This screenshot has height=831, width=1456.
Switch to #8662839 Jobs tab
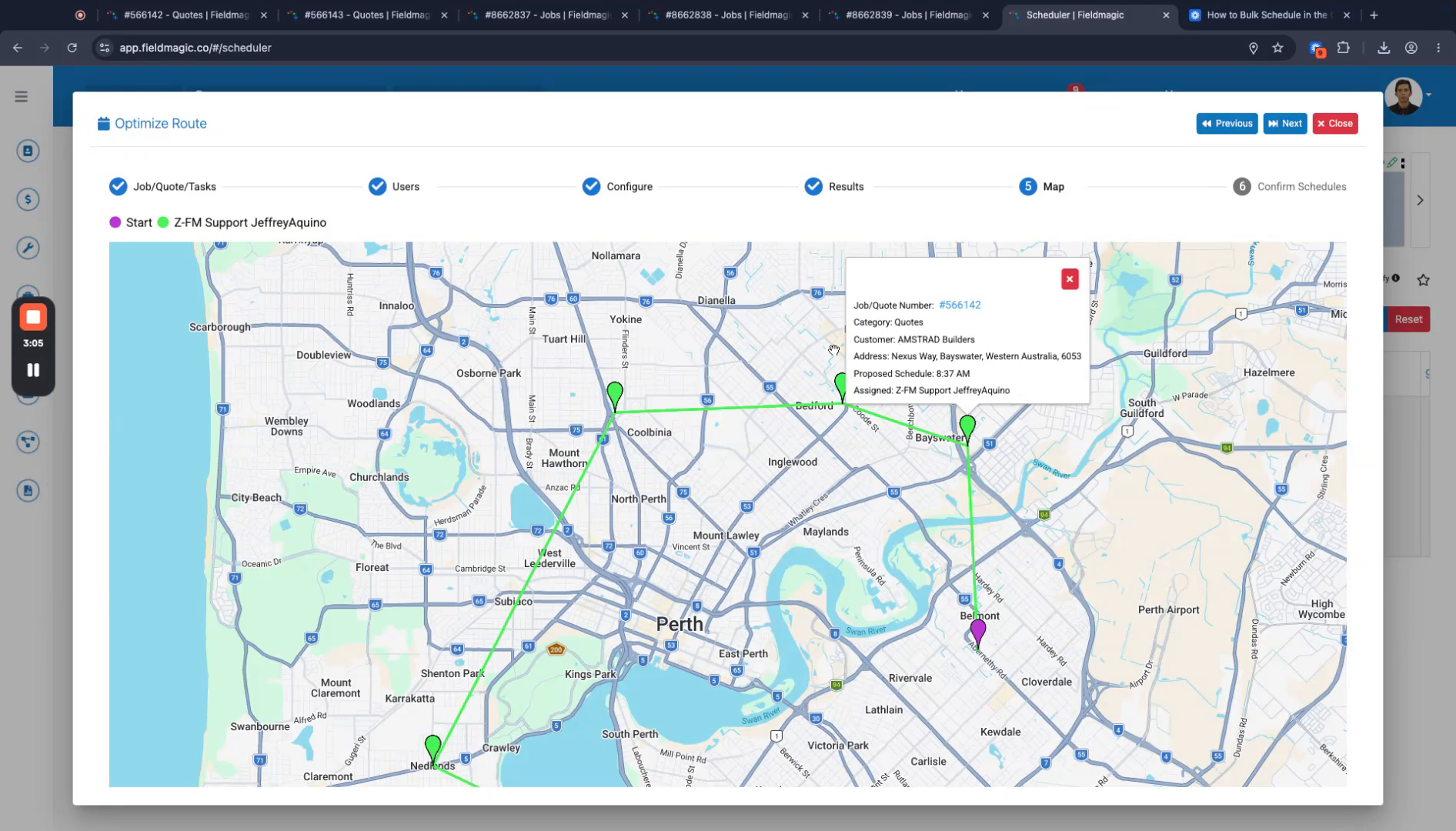[908, 15]
